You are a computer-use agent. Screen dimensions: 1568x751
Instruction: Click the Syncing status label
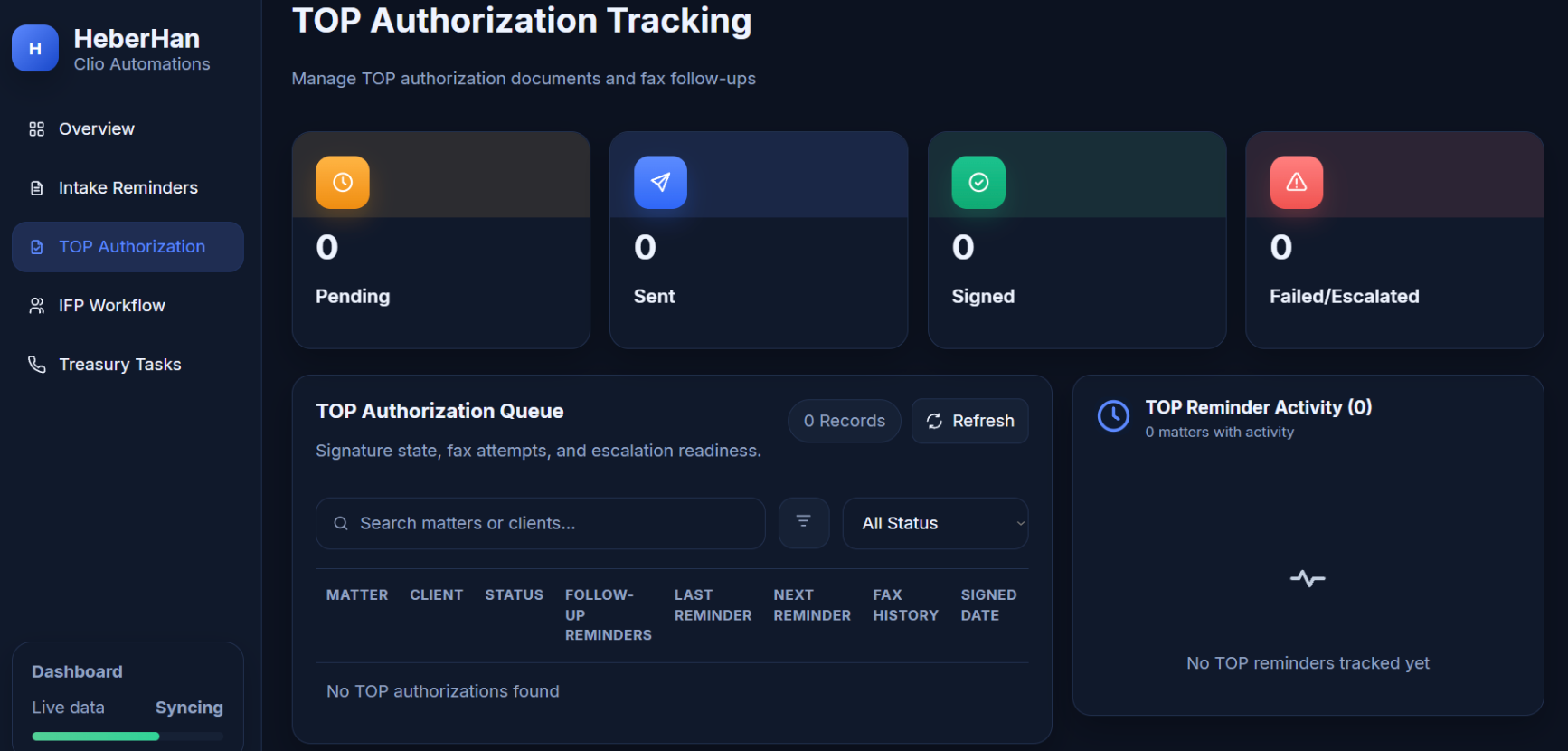[x=189, y=708]
